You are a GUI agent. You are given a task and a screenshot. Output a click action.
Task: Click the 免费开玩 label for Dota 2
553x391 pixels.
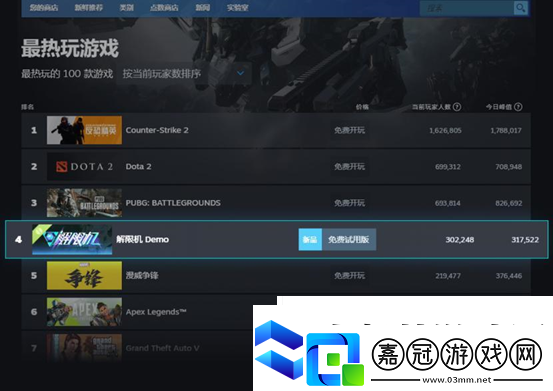pos(349,166)
